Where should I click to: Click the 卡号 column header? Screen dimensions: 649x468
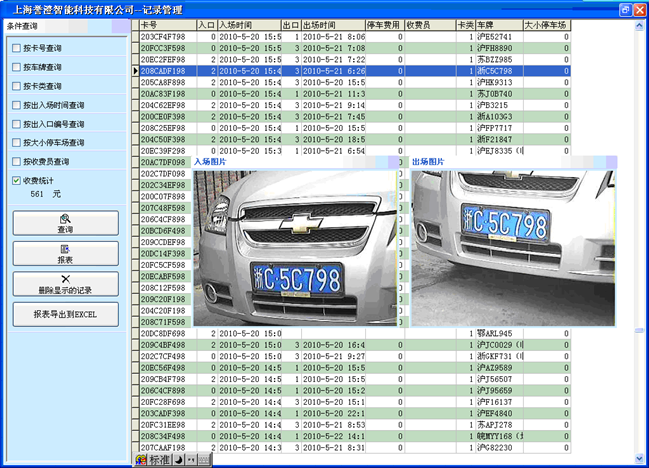tap(166, 23)
